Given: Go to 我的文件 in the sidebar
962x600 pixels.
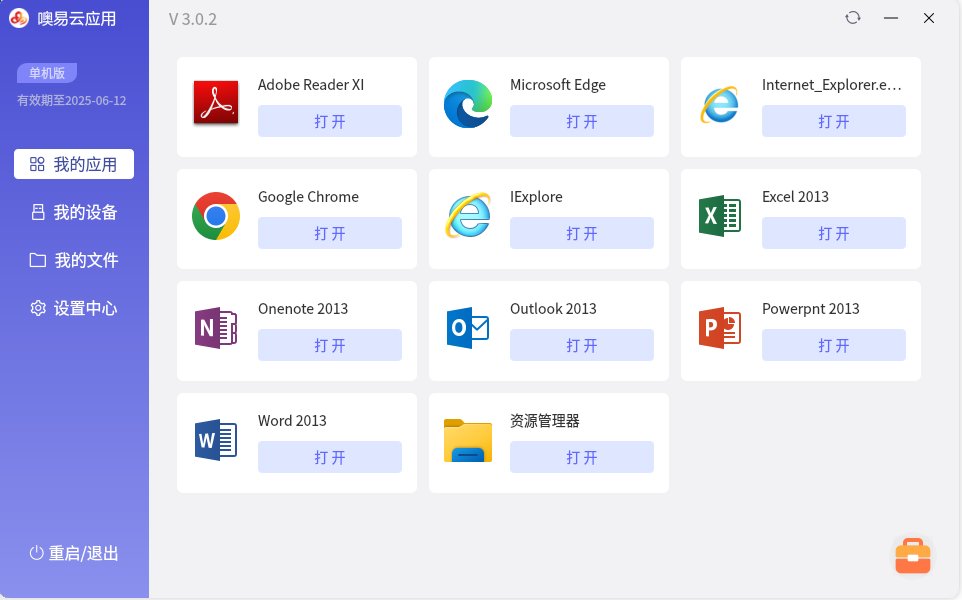Looking at the screenshot, I should point(74,260).
